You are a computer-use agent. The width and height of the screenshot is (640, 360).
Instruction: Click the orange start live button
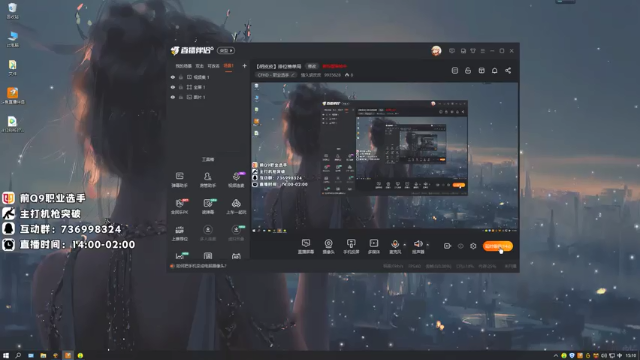(x=498, y=246)
